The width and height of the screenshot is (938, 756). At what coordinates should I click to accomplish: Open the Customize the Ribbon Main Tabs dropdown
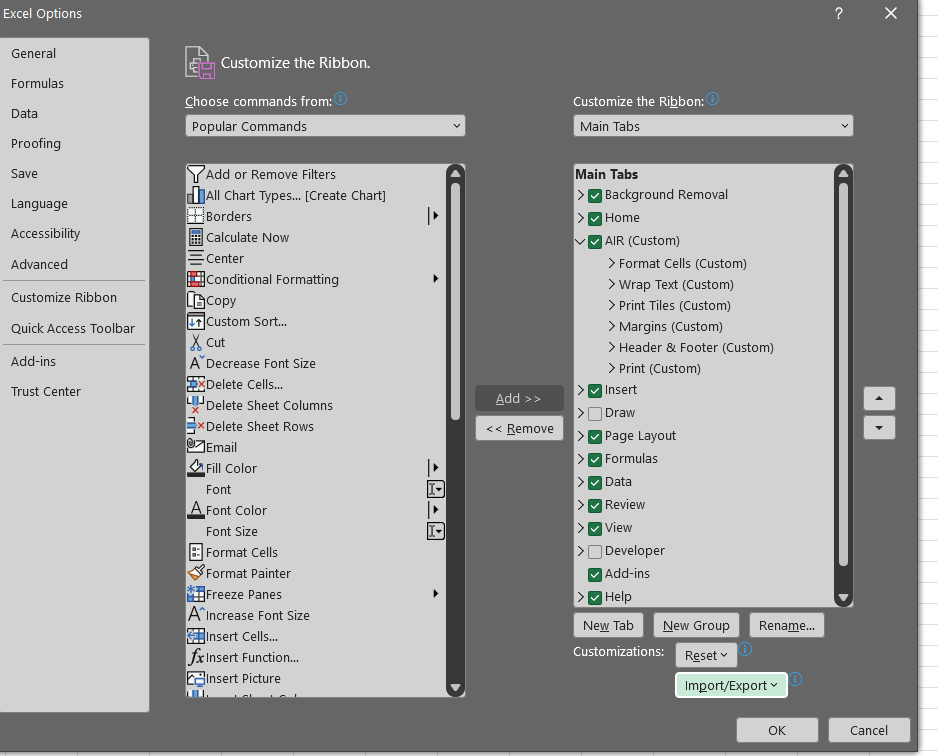click(x=713, y=126)
